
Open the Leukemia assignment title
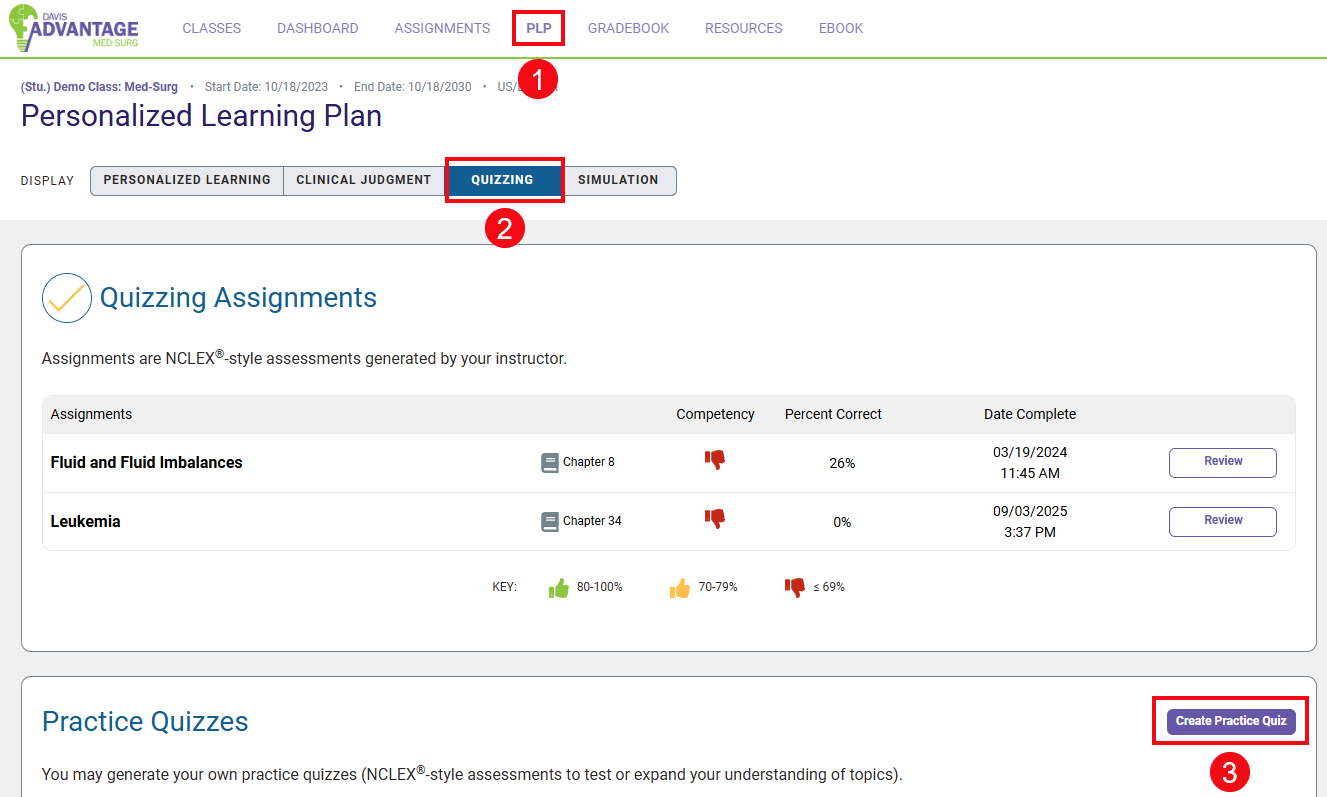pyautogui.click(x=86, y=522)
